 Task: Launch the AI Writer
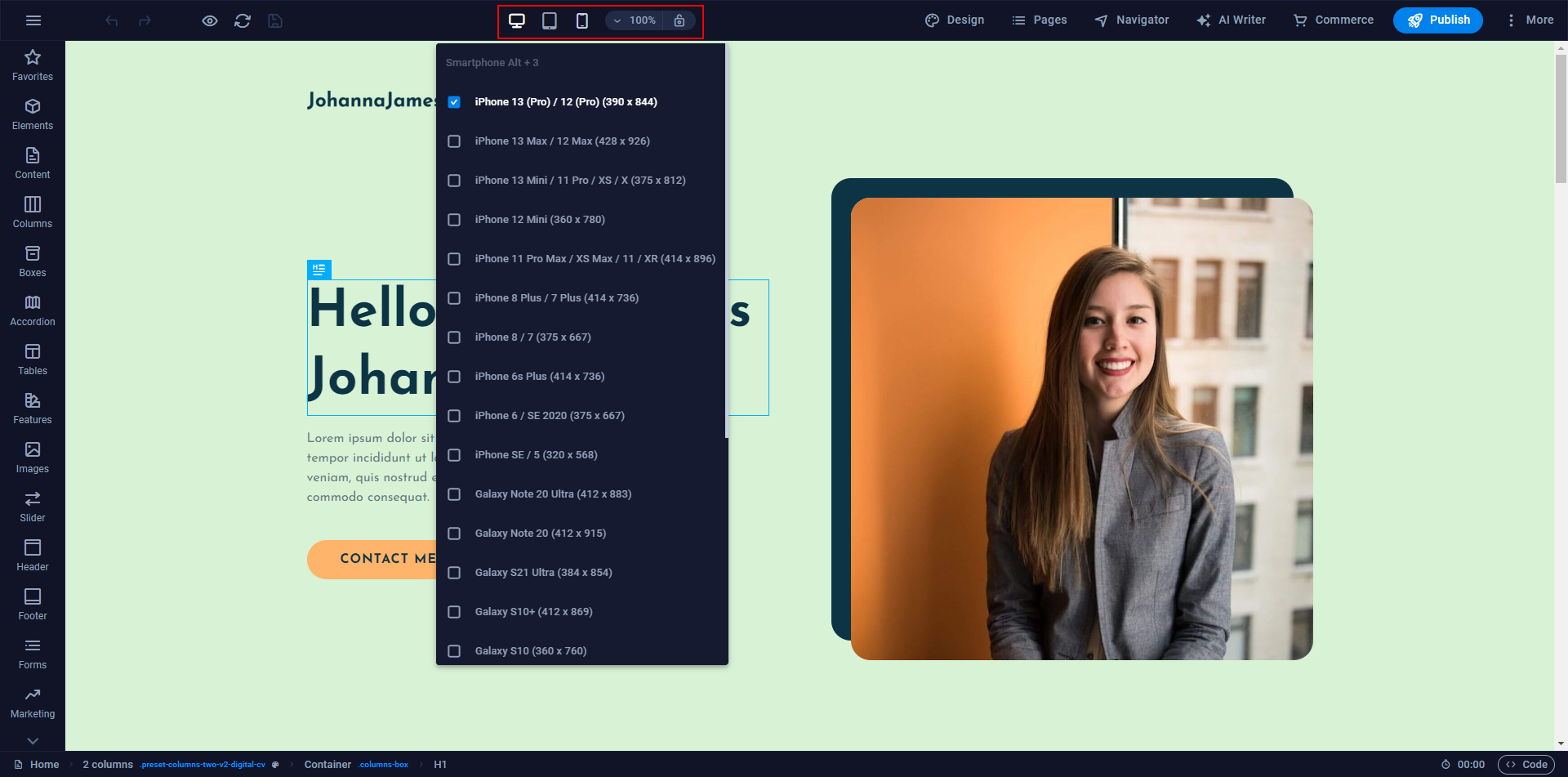coord(1232,20)
